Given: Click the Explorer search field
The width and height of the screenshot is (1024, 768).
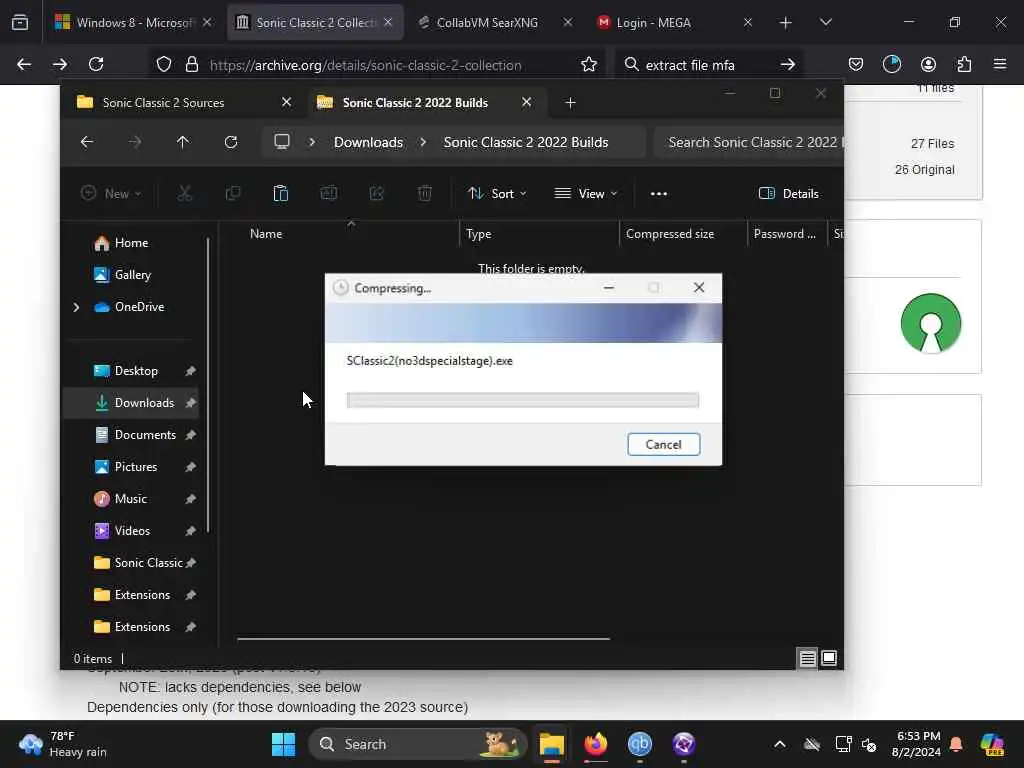Looking at the screenshot, I should coord(751,142).
